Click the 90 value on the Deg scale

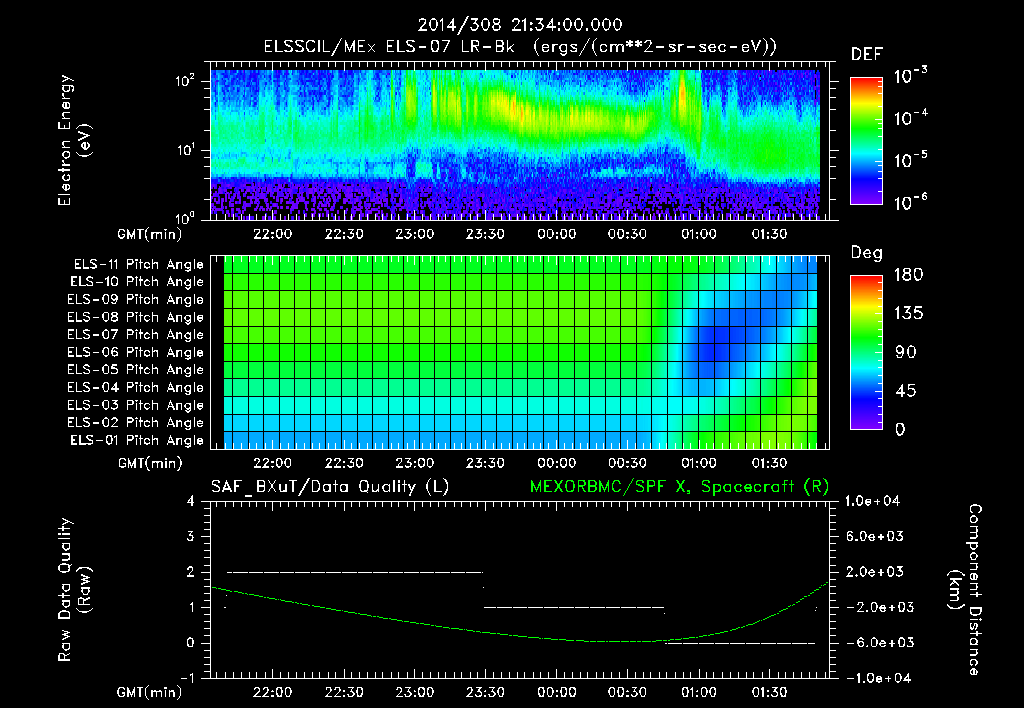pos(904,353)
